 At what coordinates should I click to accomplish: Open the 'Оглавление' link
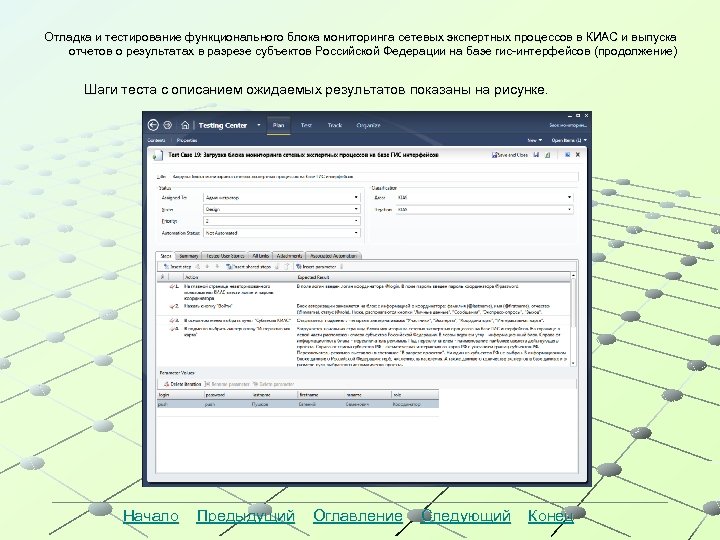point(358,516)
